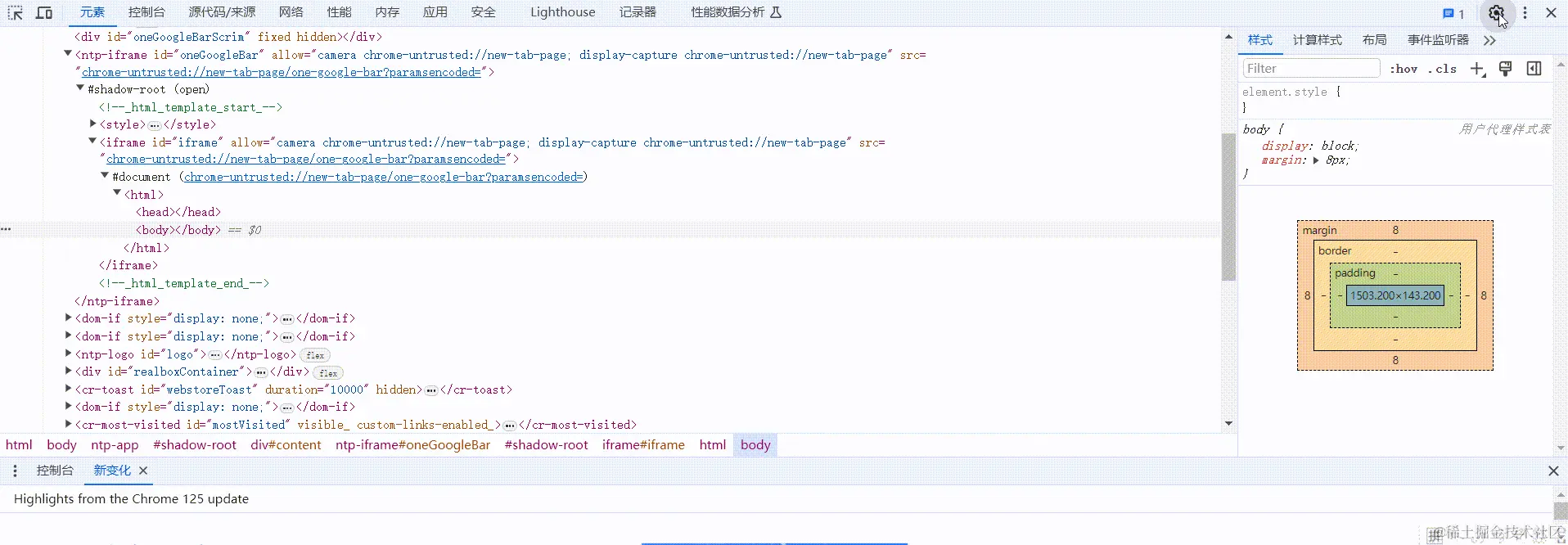Select the head element row
This screenshot has height=545, width=1568.
(x=178, y=212)
